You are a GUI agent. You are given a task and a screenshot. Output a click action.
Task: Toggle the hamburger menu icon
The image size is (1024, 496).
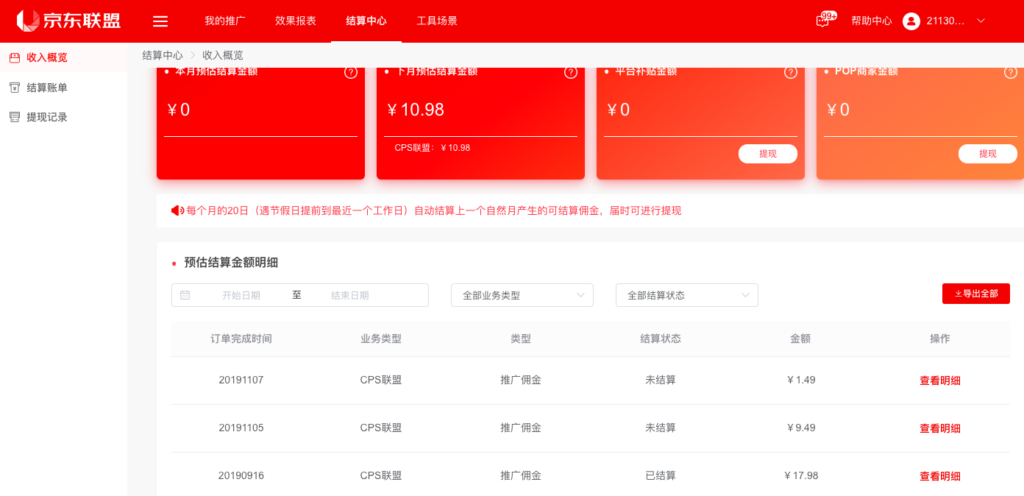coord(160,21)
